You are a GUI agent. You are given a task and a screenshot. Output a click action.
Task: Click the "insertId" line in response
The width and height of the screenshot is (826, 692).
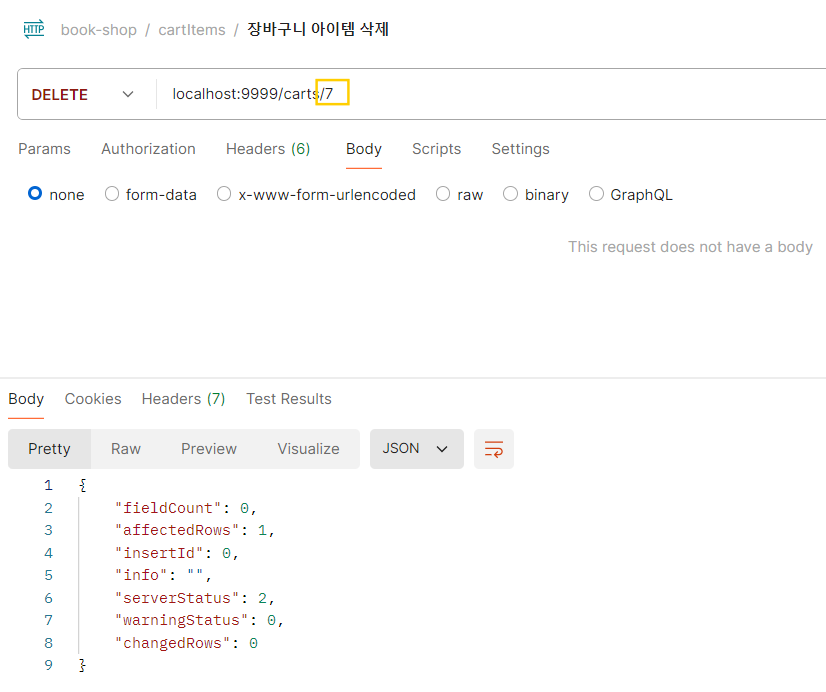click(176, 553)
